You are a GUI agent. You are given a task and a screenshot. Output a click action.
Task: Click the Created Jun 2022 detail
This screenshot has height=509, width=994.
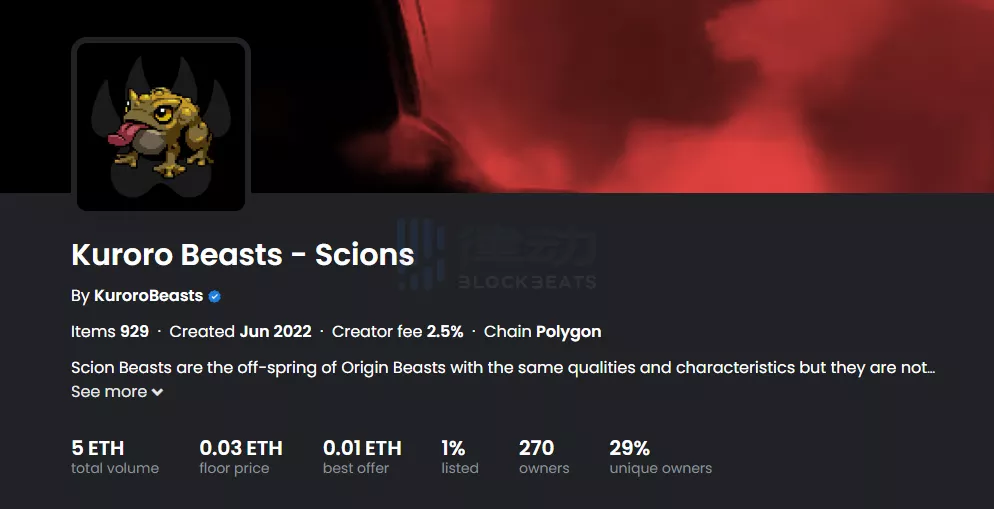(x=240, y=331)
